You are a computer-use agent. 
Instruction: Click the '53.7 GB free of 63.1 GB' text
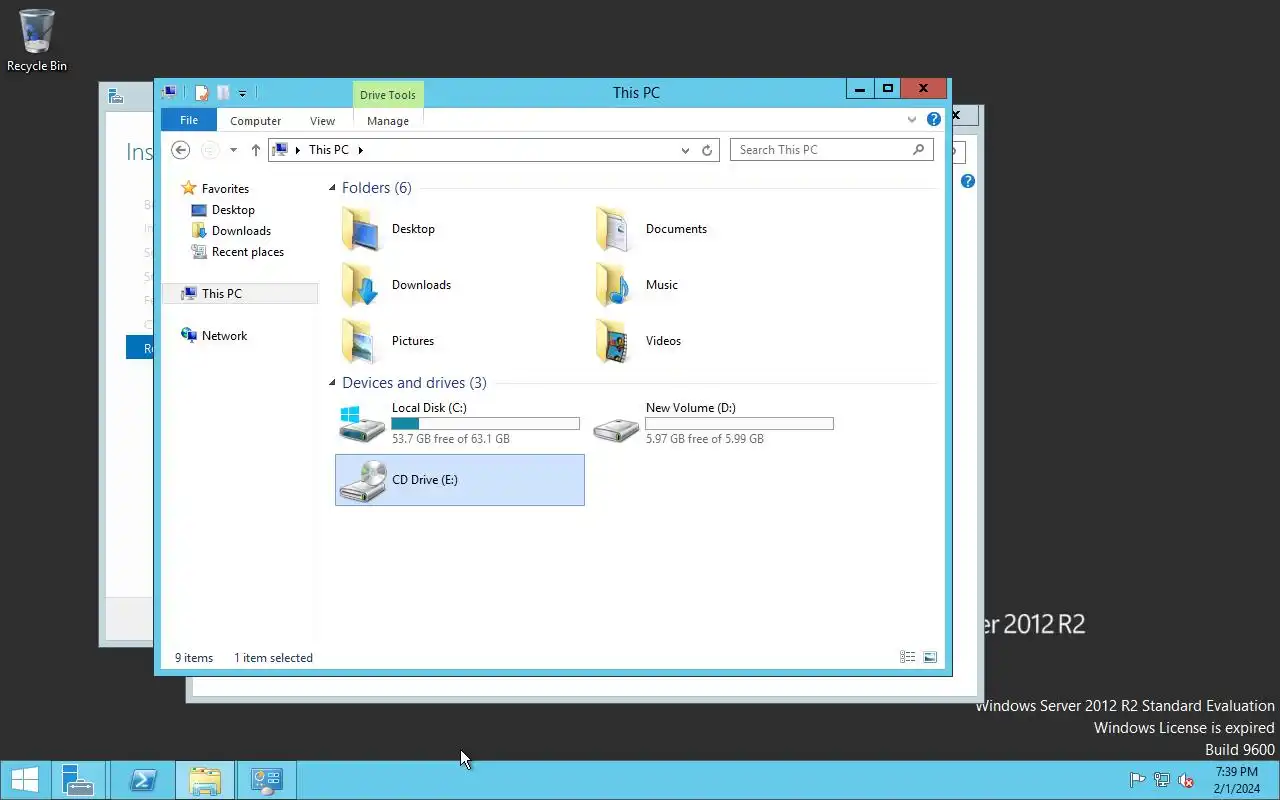(x=451, y=439)
